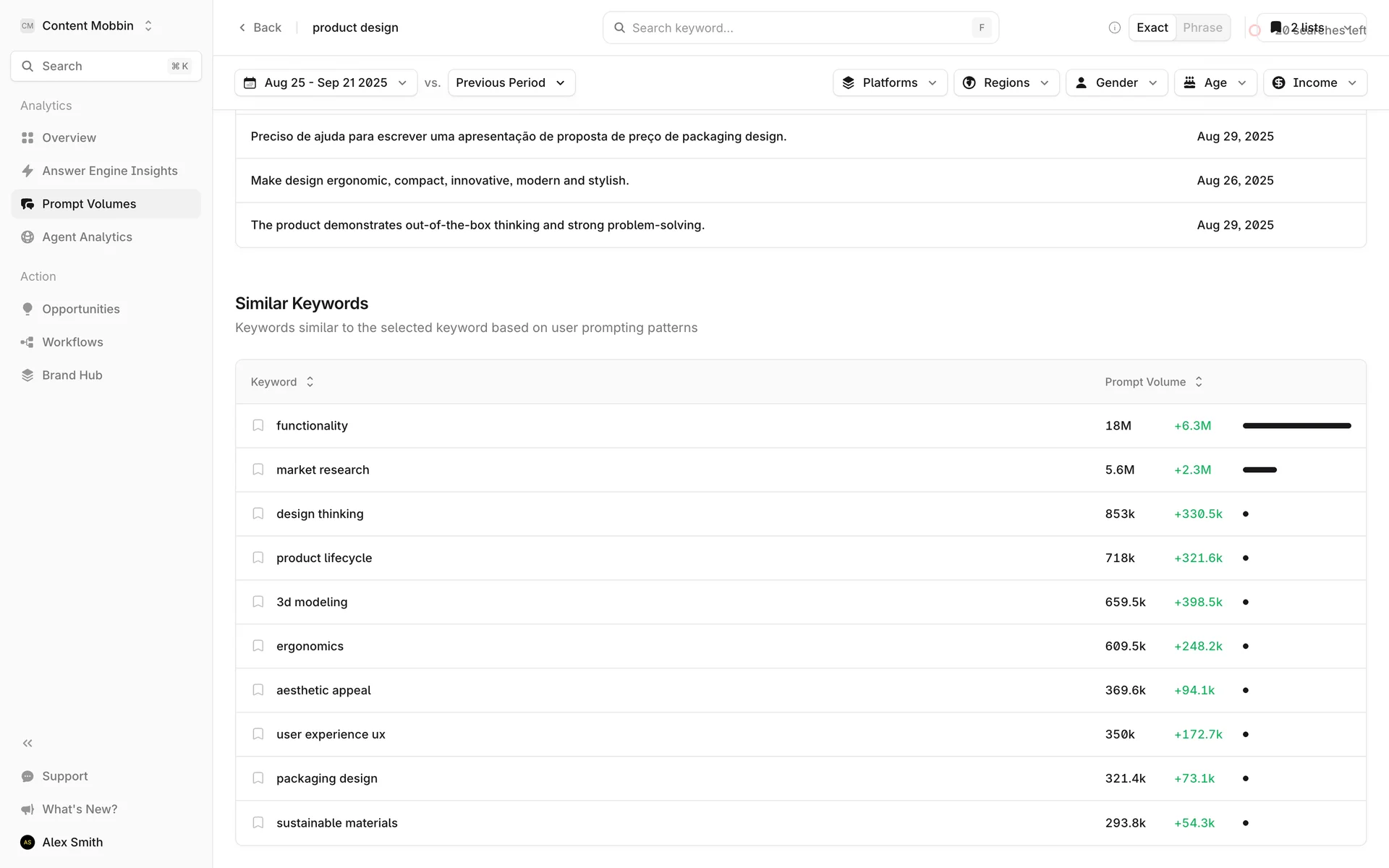
Task: Open the Platforms filter dropdown
Action: [x=889, y=82]
